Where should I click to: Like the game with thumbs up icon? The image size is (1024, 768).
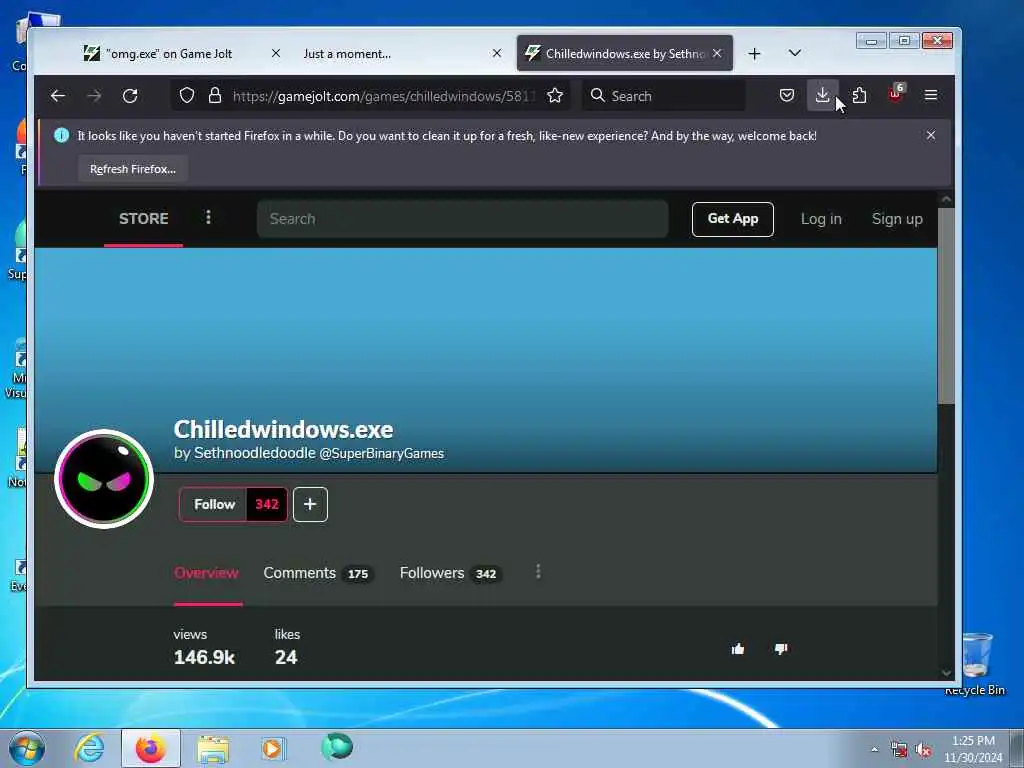(x=738, y=648)
